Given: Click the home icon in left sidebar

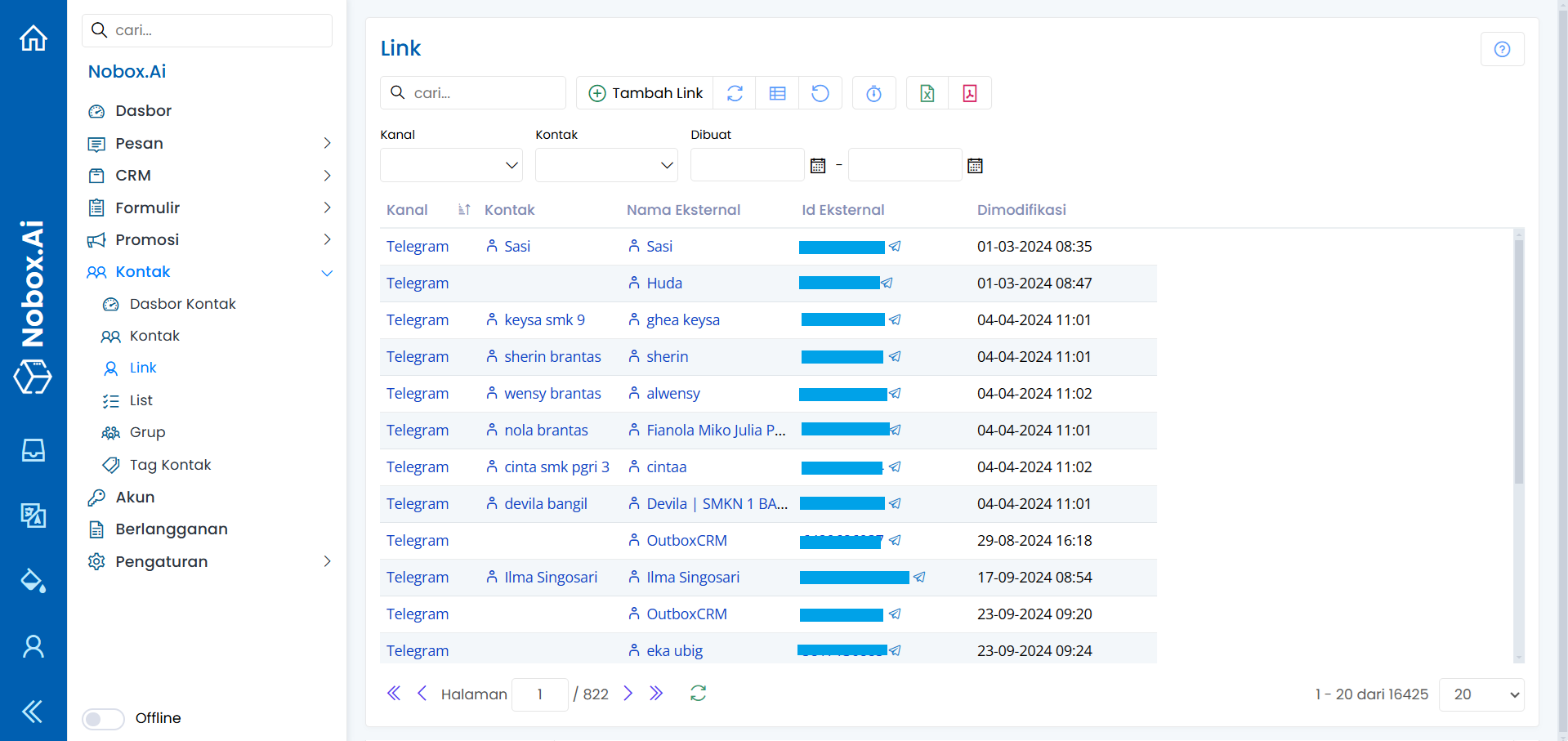Looking at the screenshot, I should pos(34,38).
